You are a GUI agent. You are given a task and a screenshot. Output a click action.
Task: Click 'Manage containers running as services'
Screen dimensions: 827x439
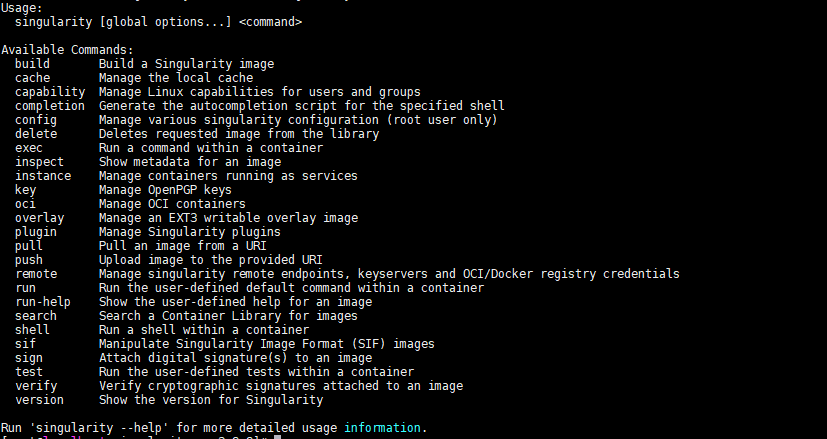tap(228, 176)
